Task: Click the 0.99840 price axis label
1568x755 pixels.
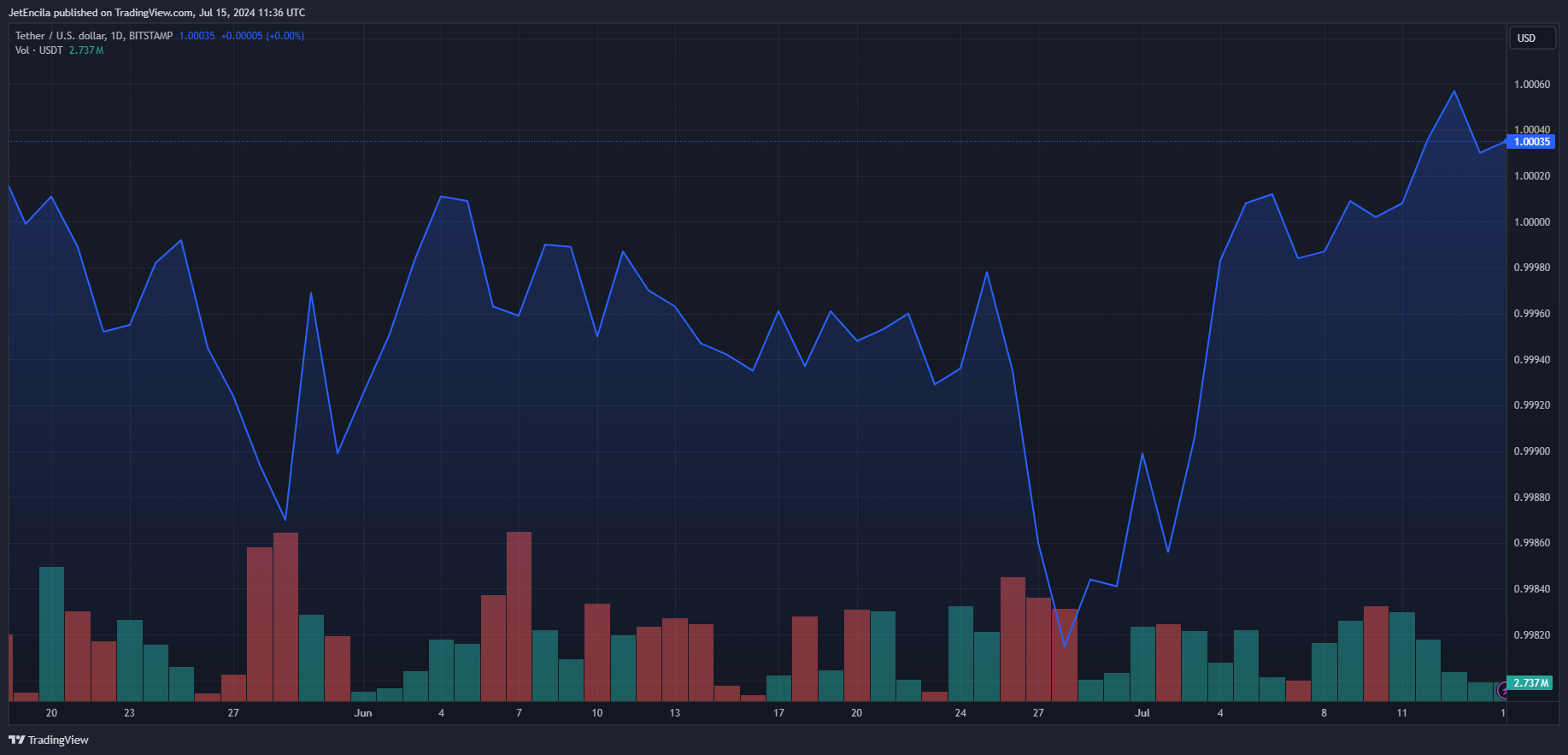Action: (x=1532, y=589)
